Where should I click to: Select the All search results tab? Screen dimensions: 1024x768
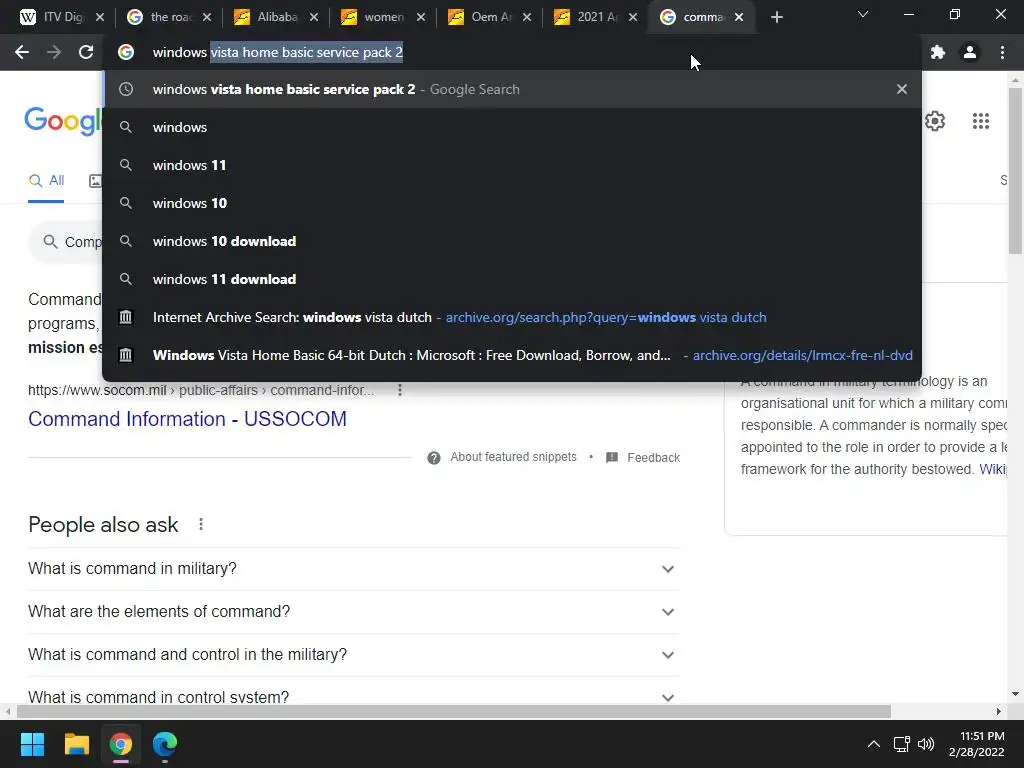click(x=46, y=181)
